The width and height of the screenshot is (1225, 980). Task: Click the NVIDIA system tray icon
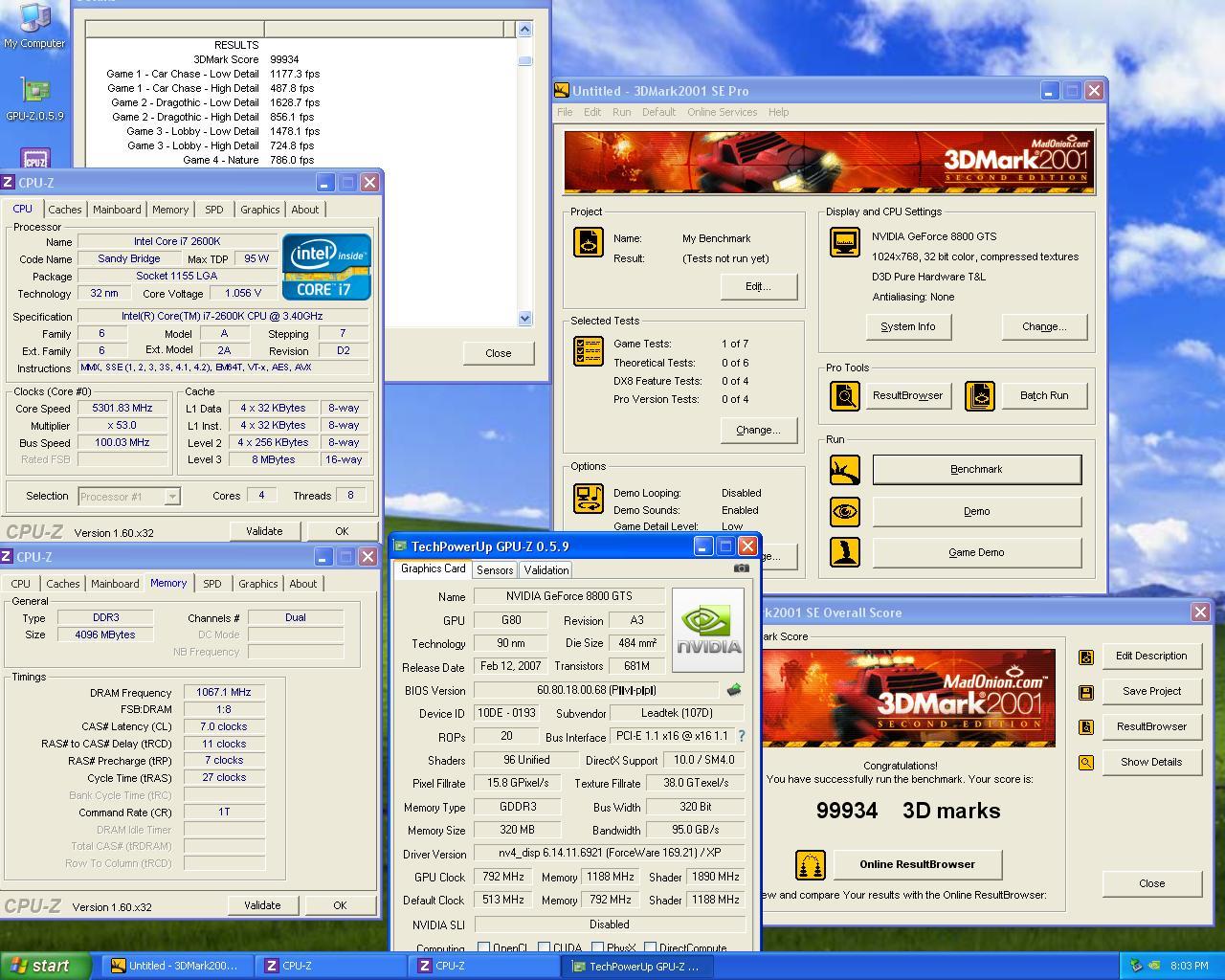click(1154, 966)
